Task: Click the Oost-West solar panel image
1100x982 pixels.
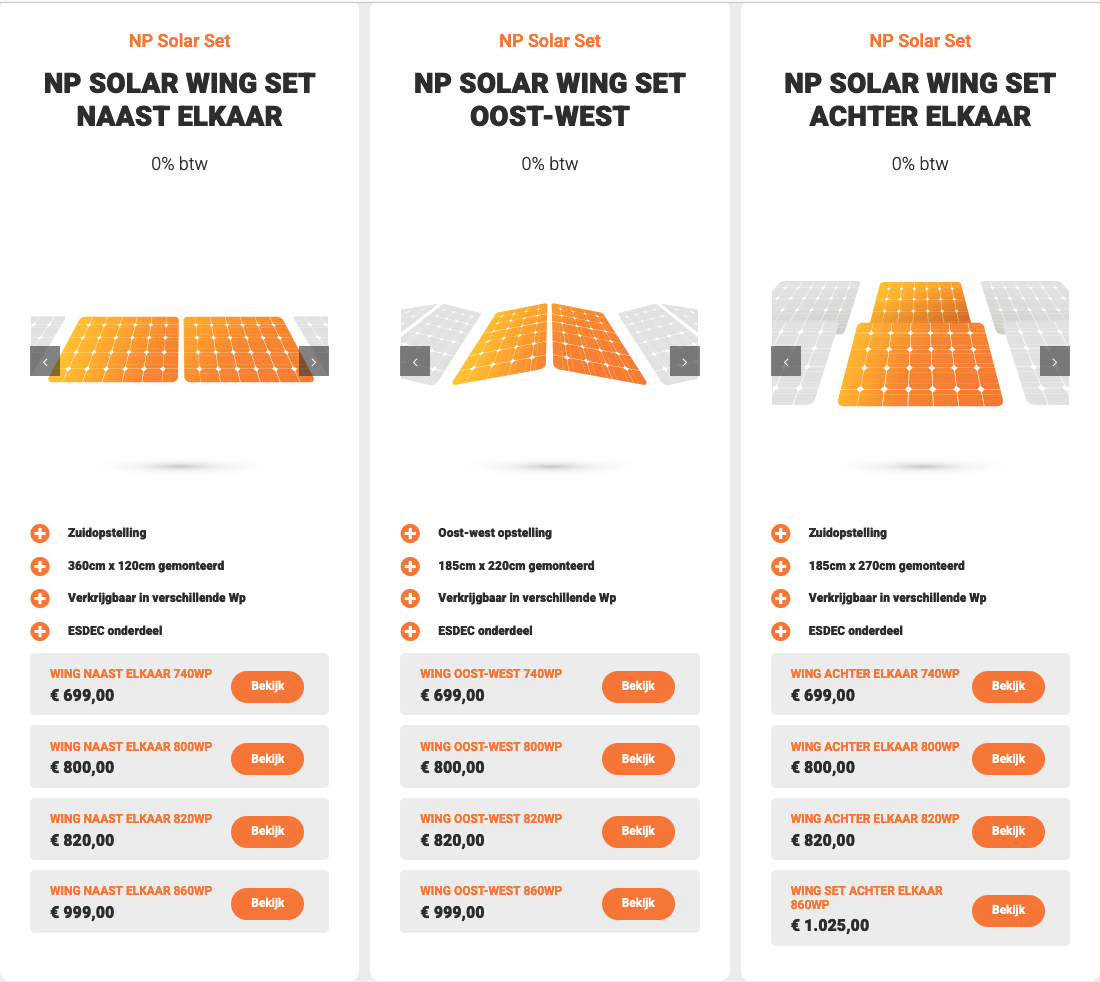Action: 549,344
